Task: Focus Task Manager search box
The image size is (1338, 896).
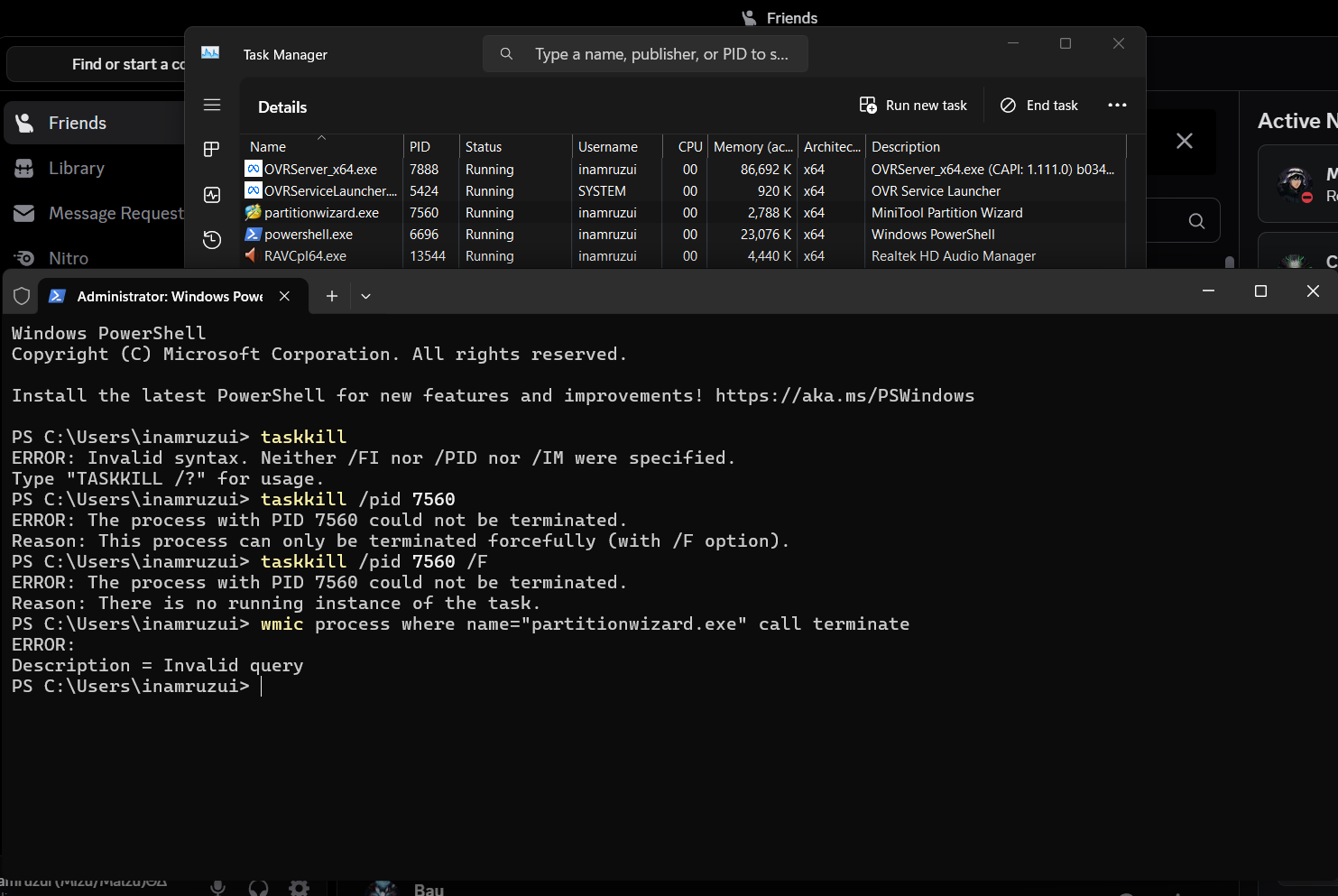Action: 645,54
